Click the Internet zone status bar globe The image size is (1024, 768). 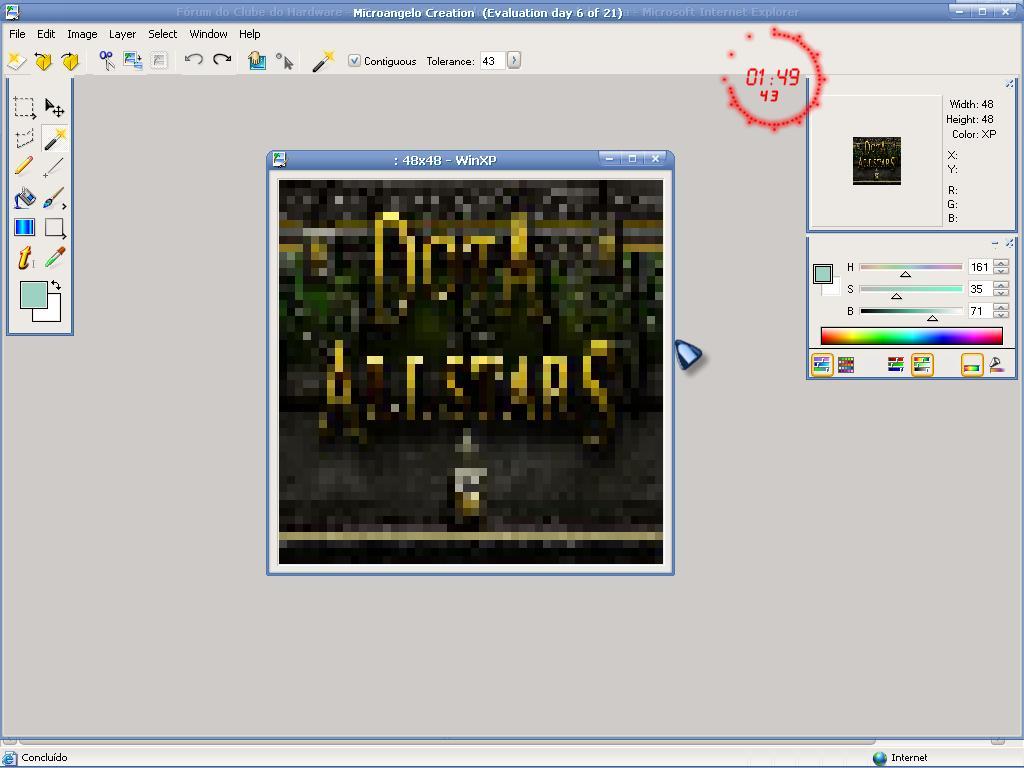(880, 758)
